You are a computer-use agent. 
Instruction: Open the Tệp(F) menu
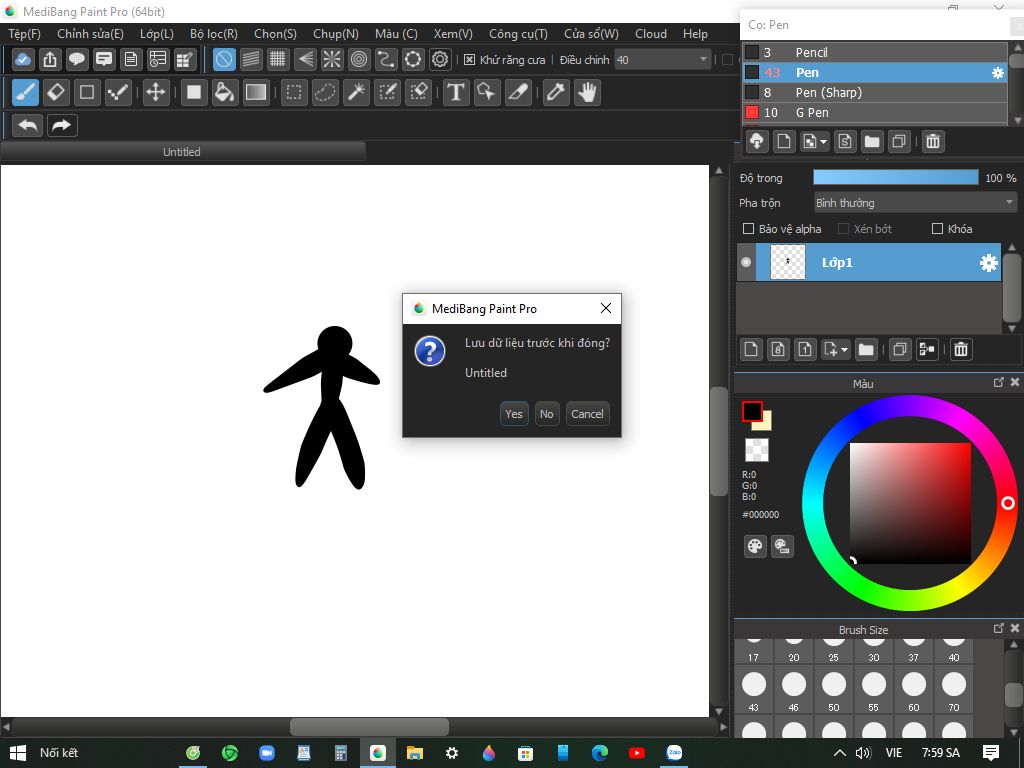point(24,34)
